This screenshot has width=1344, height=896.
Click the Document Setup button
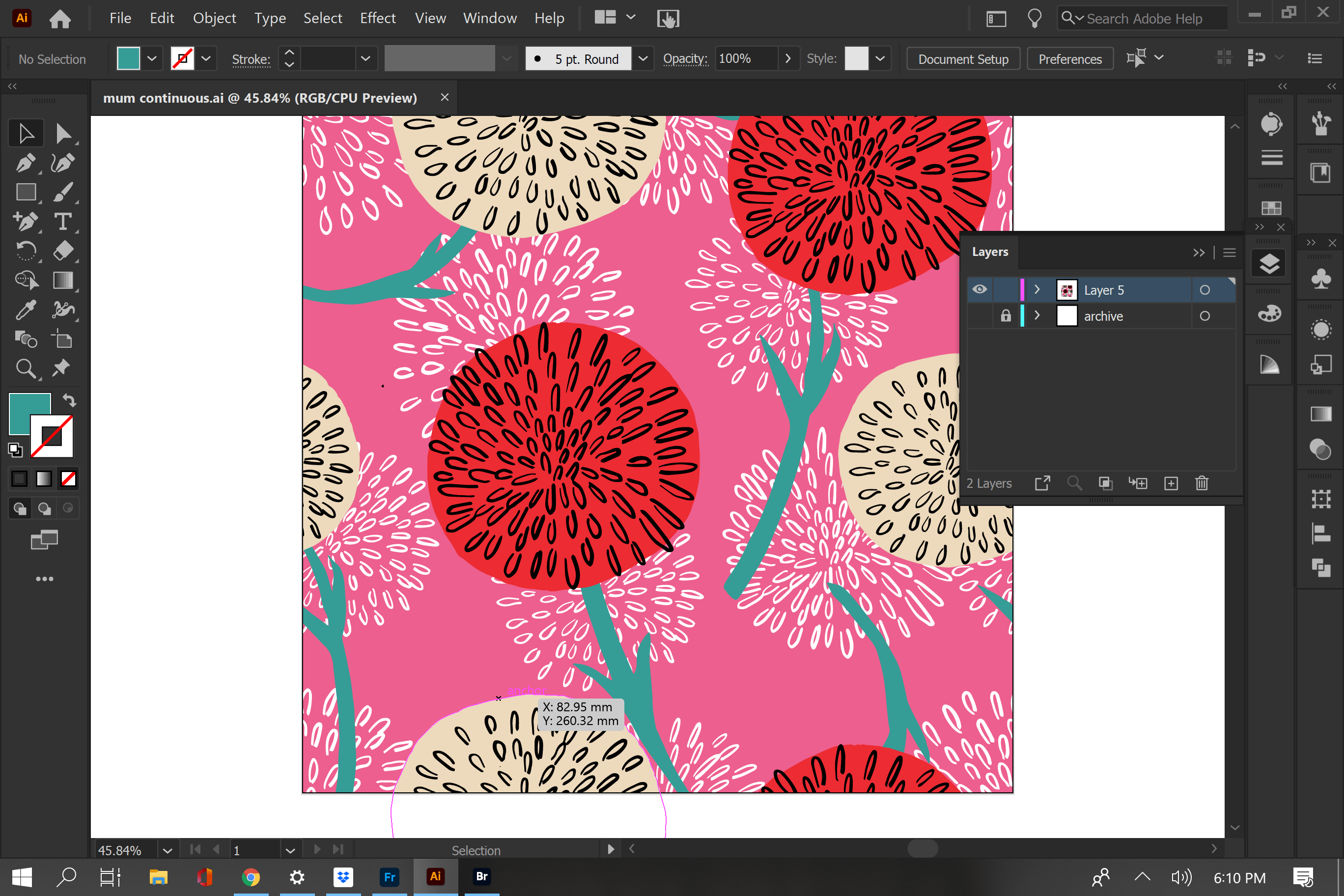tap(963, 58)
